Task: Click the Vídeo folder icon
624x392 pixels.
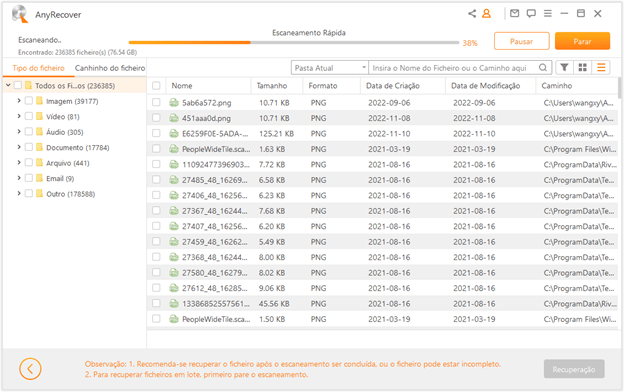Action: click(39, 116)
